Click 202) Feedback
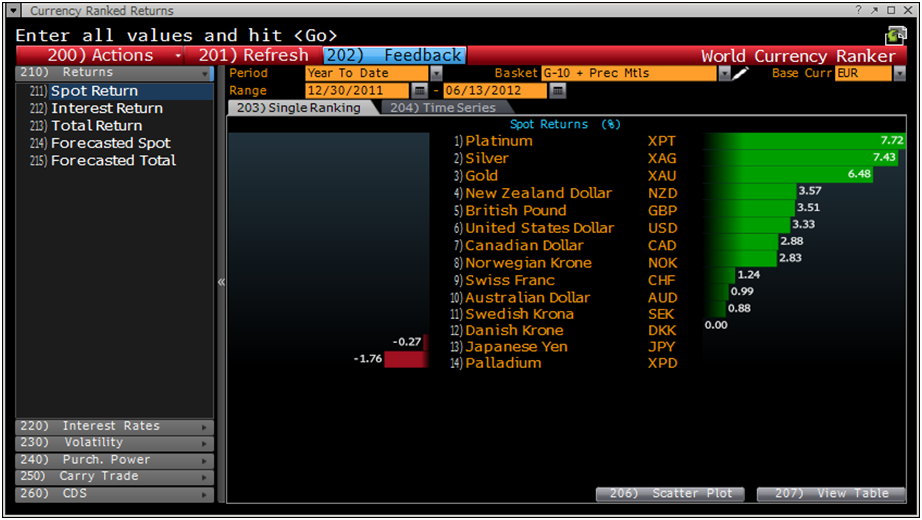 [395, 55]
